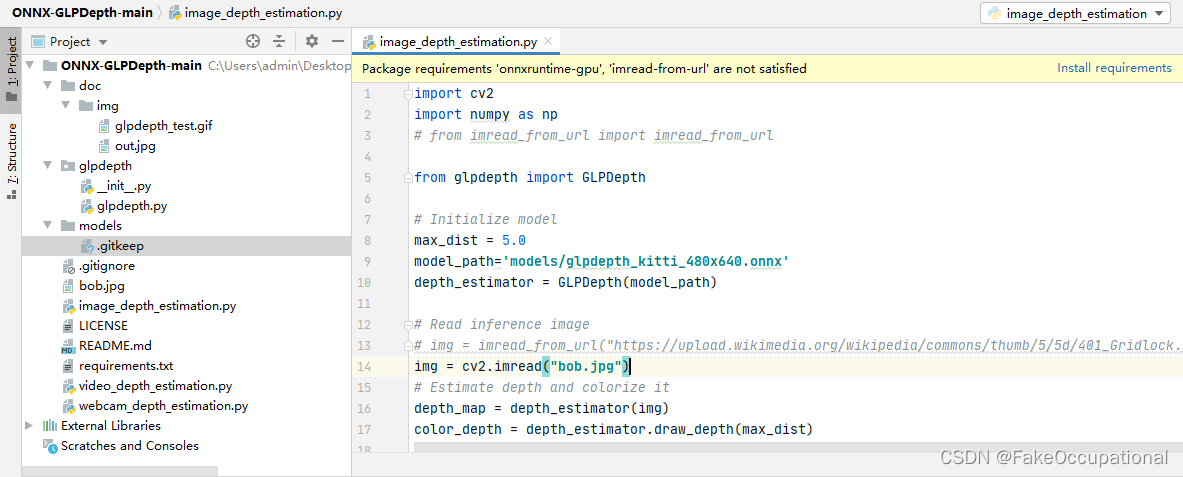The height and width of the screenshot is (477, 1183).
Task: Expand External Libraries node arrow
Action: click(29, 426)
